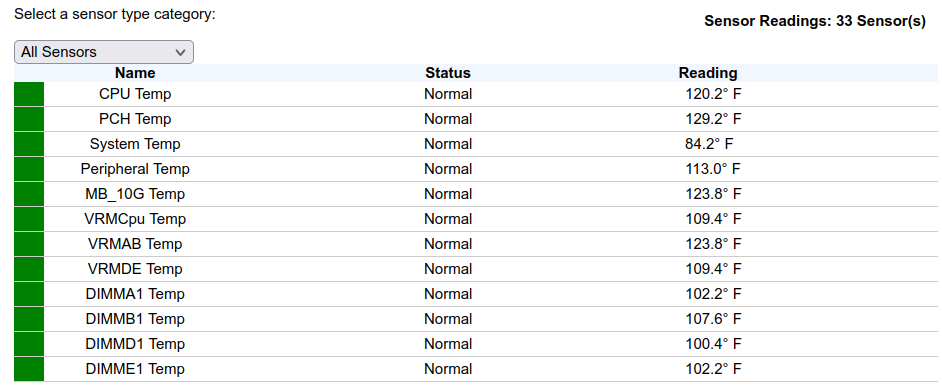
Task: Click the Normal status of DIMMA1 Temp
Action: 448,294
